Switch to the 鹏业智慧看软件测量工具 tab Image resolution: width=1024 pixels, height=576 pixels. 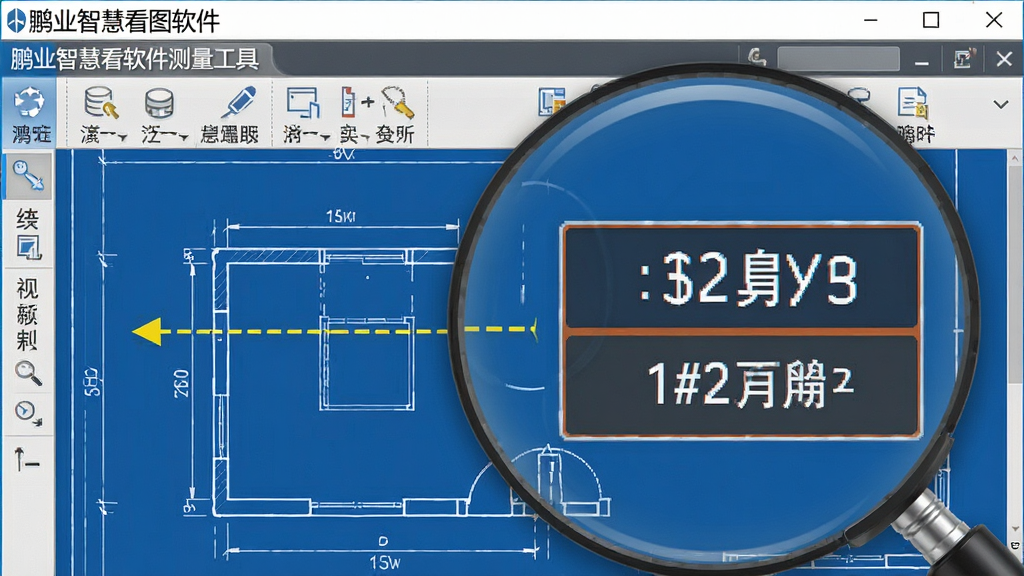tap(135, 59)
